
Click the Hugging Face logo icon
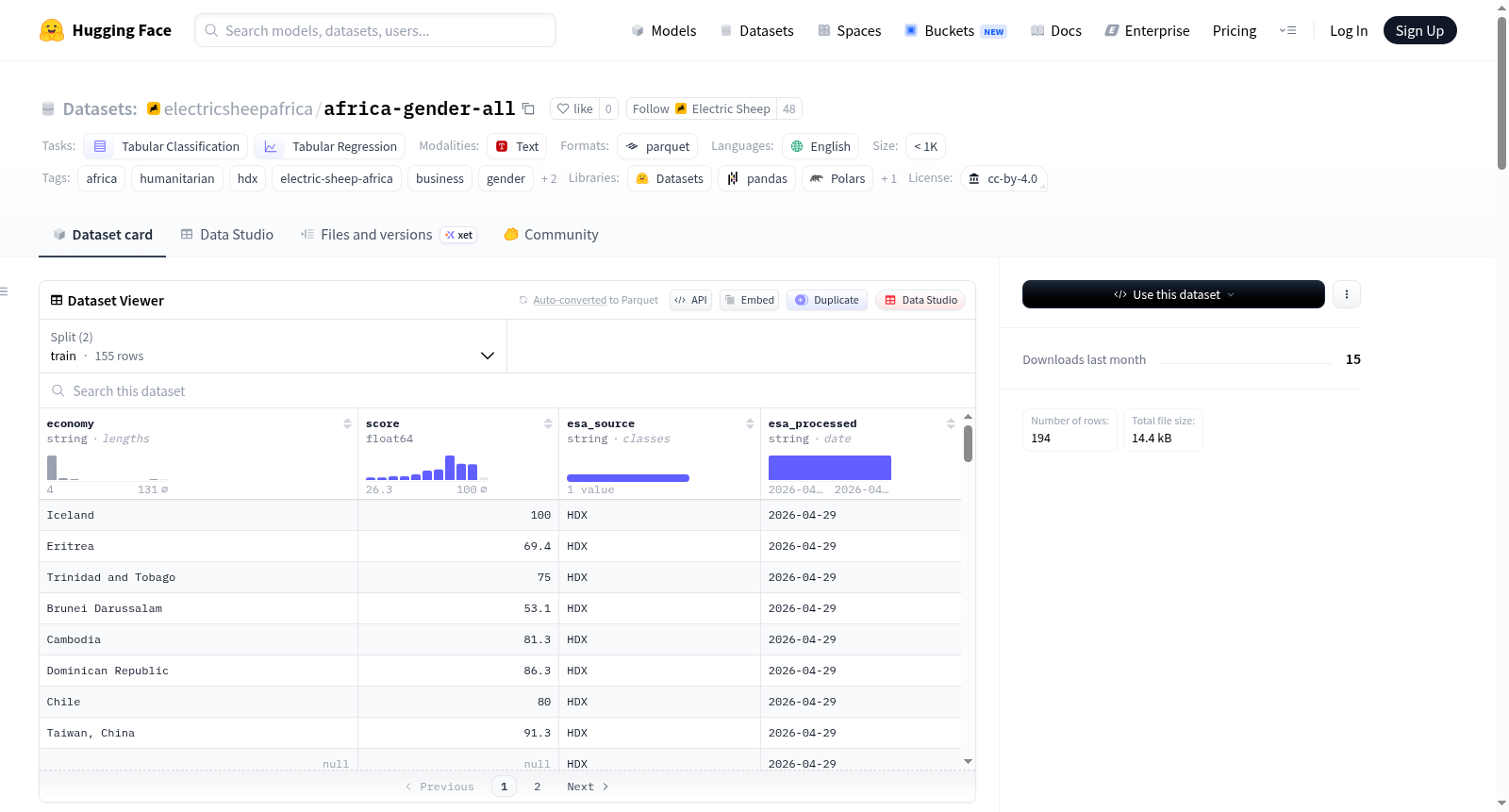click(52, 30)
